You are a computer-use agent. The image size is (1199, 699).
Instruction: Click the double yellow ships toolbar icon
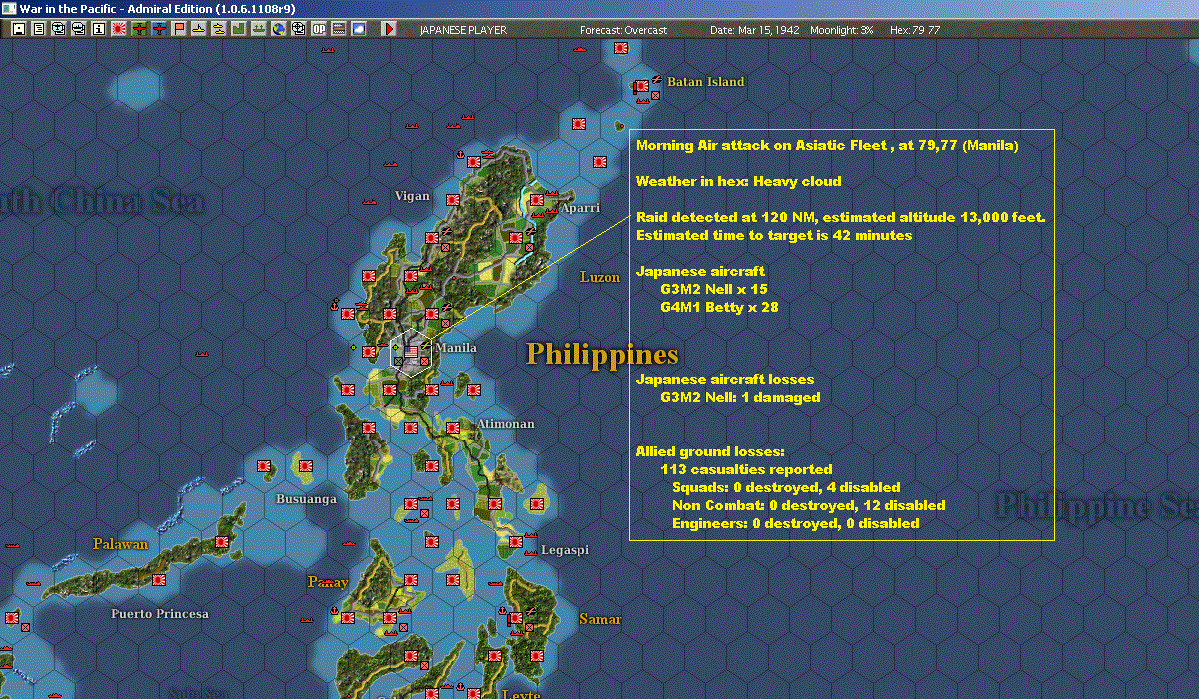click(x=219, y=29)
